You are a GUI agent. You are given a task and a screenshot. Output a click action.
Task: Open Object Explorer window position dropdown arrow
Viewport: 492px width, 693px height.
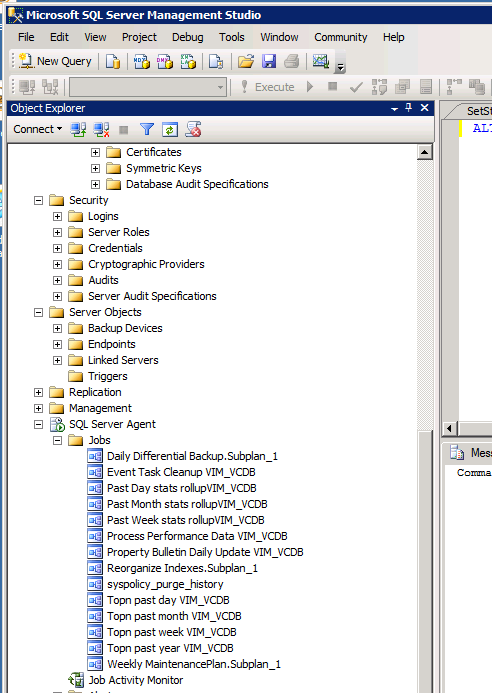point(394,109)
